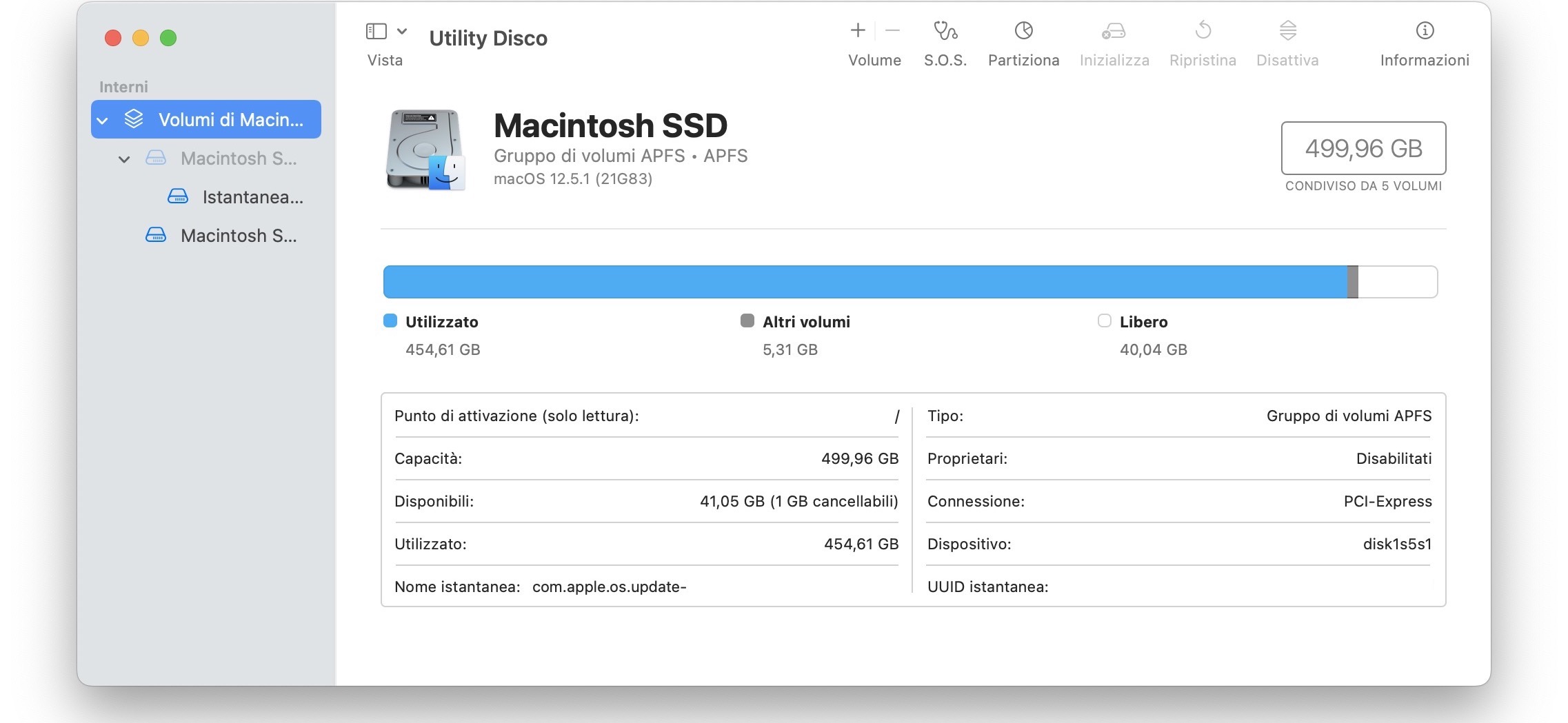
Task: Click the Macintosh SSD drive image
Action: click(425, 150)
